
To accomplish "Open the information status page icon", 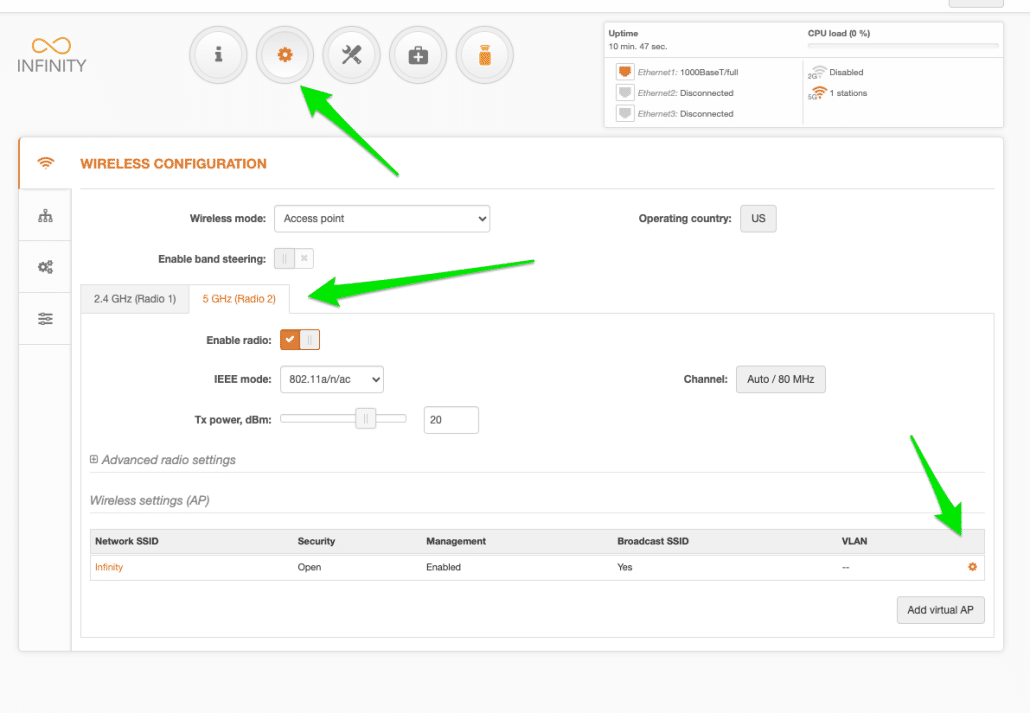I will tap(219, 55).
